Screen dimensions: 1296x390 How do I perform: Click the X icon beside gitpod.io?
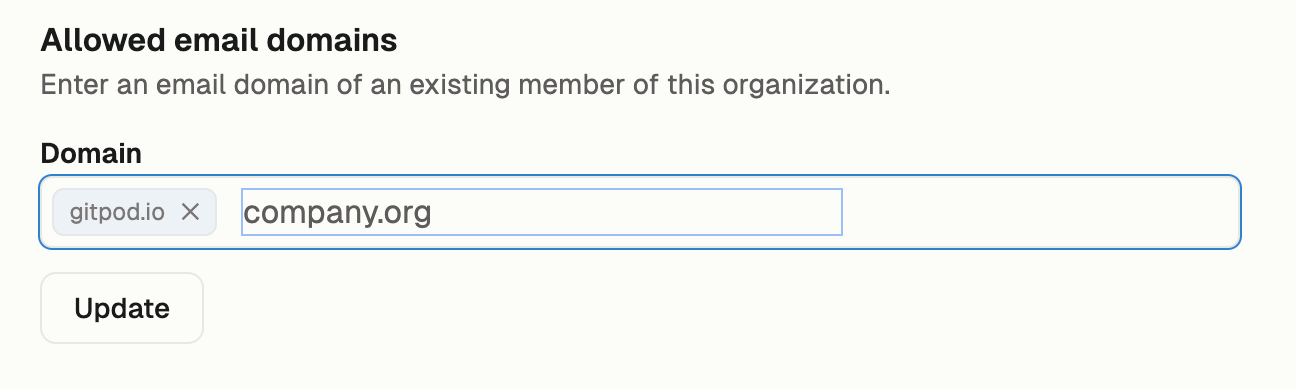[x=190, y=212]
